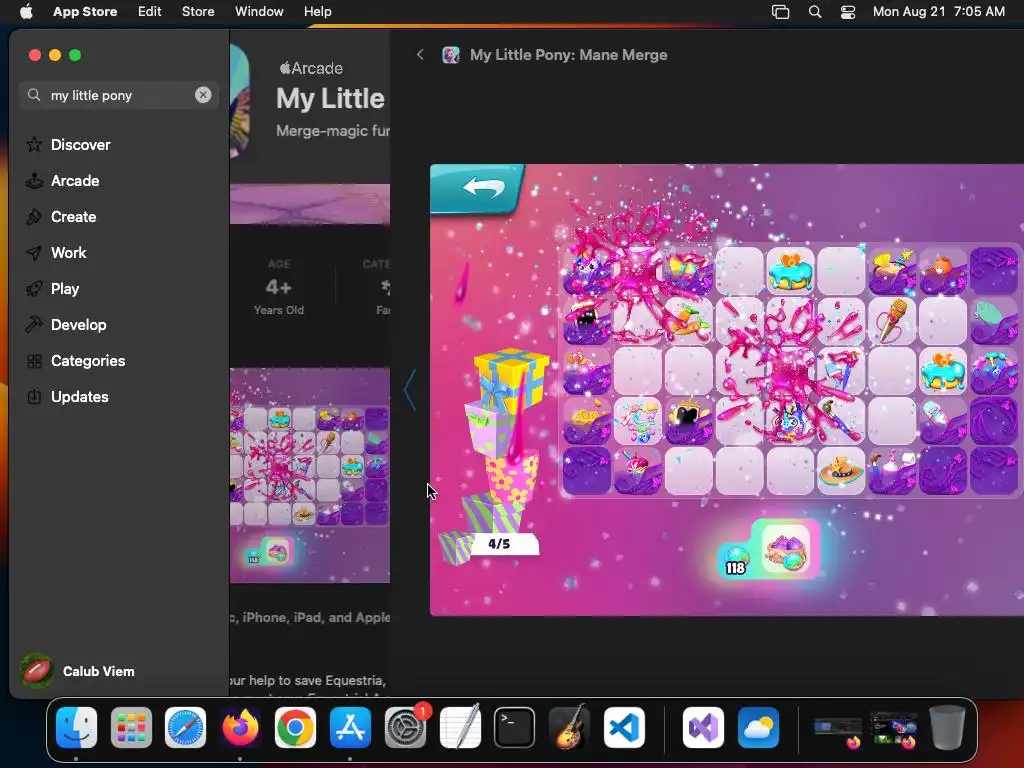Open the Apple menu
The image size is (1024, 768).
(26, 11)
